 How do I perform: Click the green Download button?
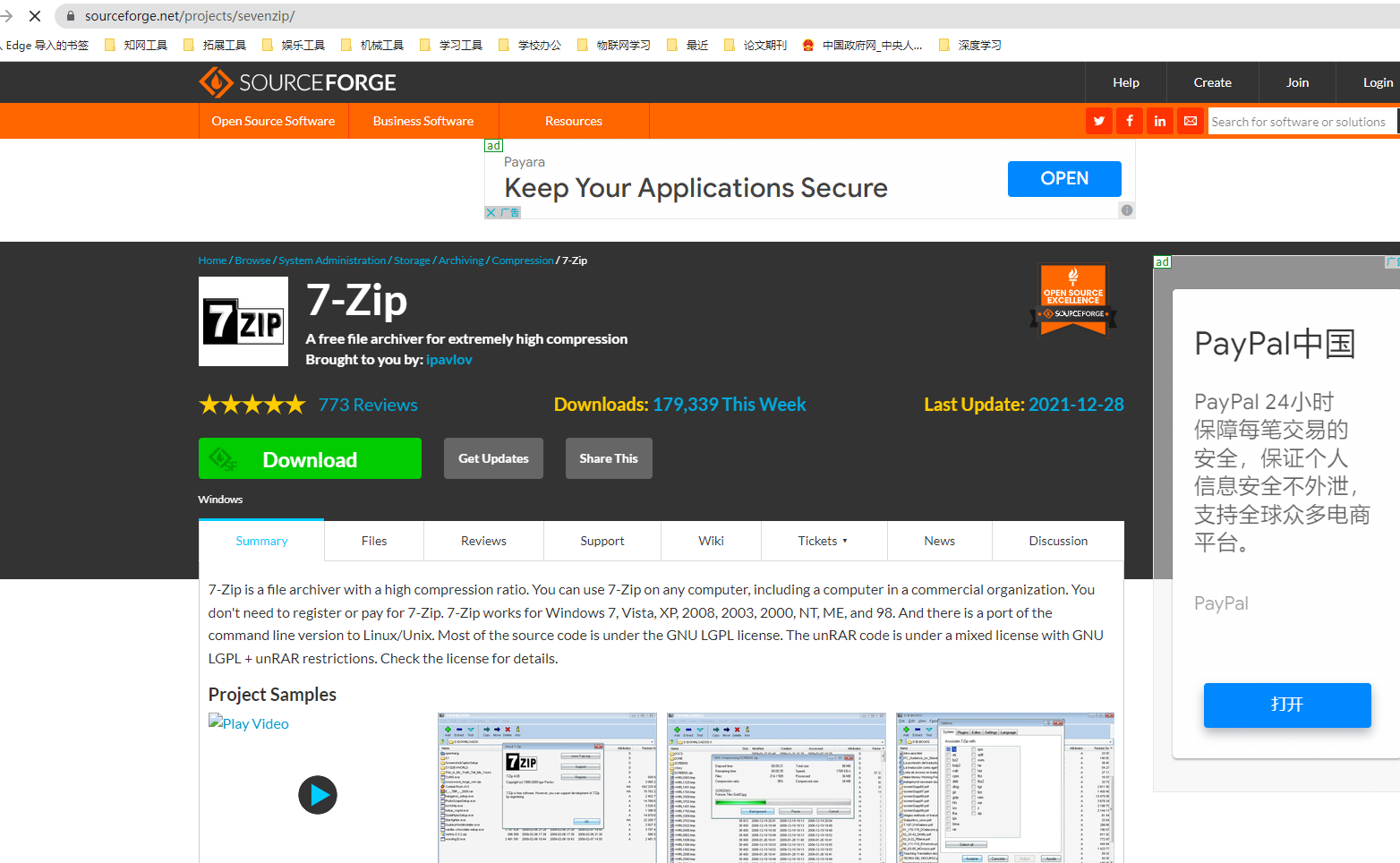(x=309, y=458)
